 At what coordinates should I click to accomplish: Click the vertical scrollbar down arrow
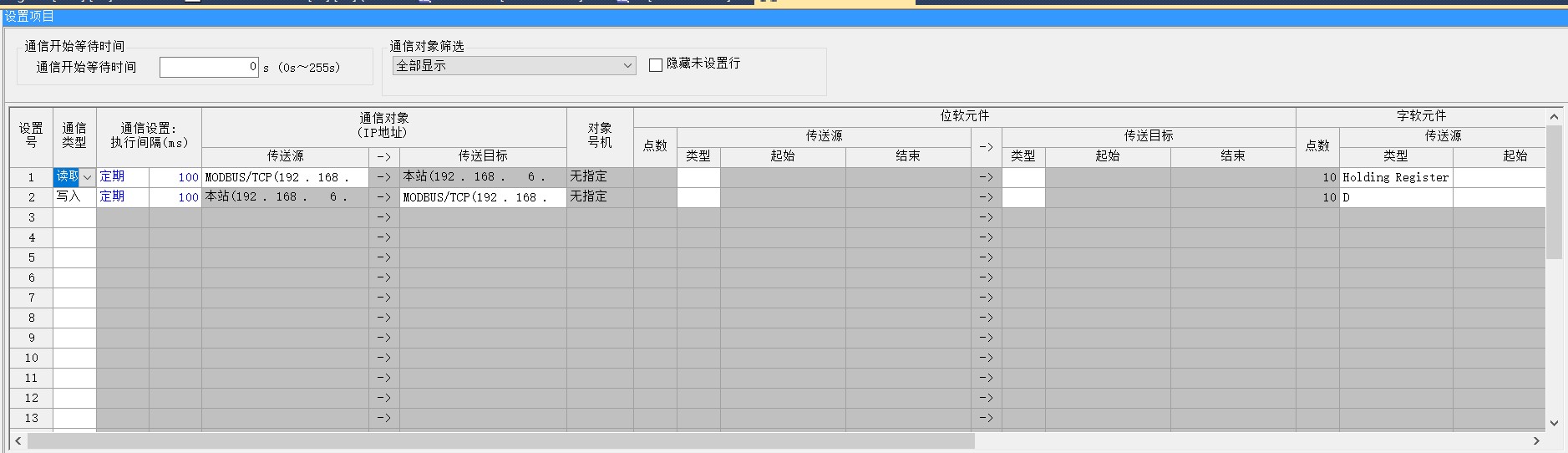1554,423
